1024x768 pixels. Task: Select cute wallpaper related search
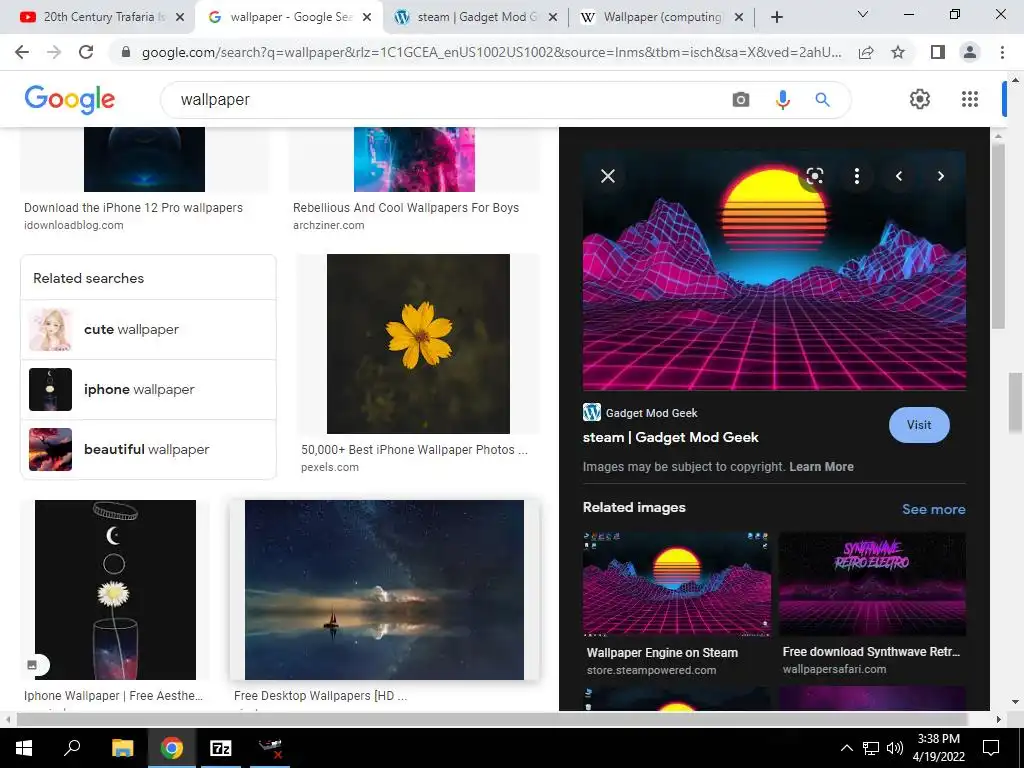click(148, 330)
